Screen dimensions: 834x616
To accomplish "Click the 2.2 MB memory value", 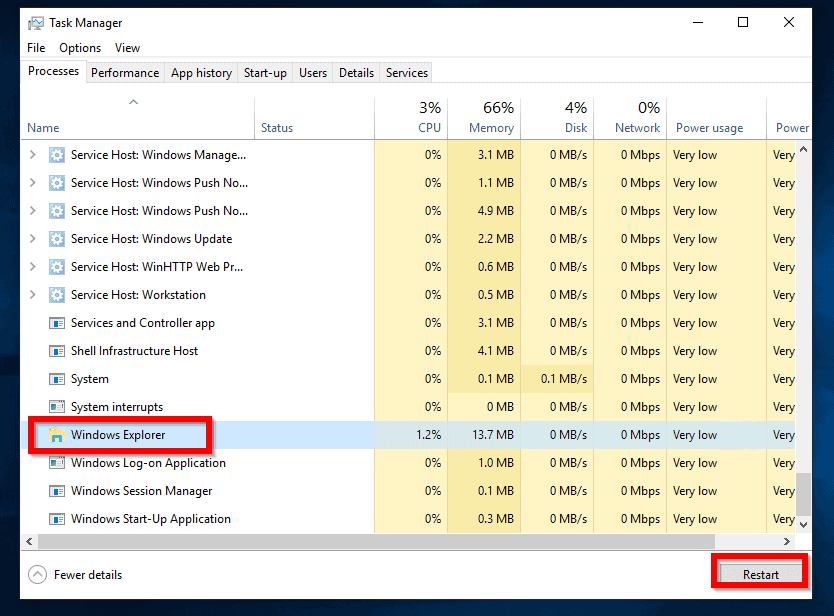I will pyautogui.click(x=496, y=239).
